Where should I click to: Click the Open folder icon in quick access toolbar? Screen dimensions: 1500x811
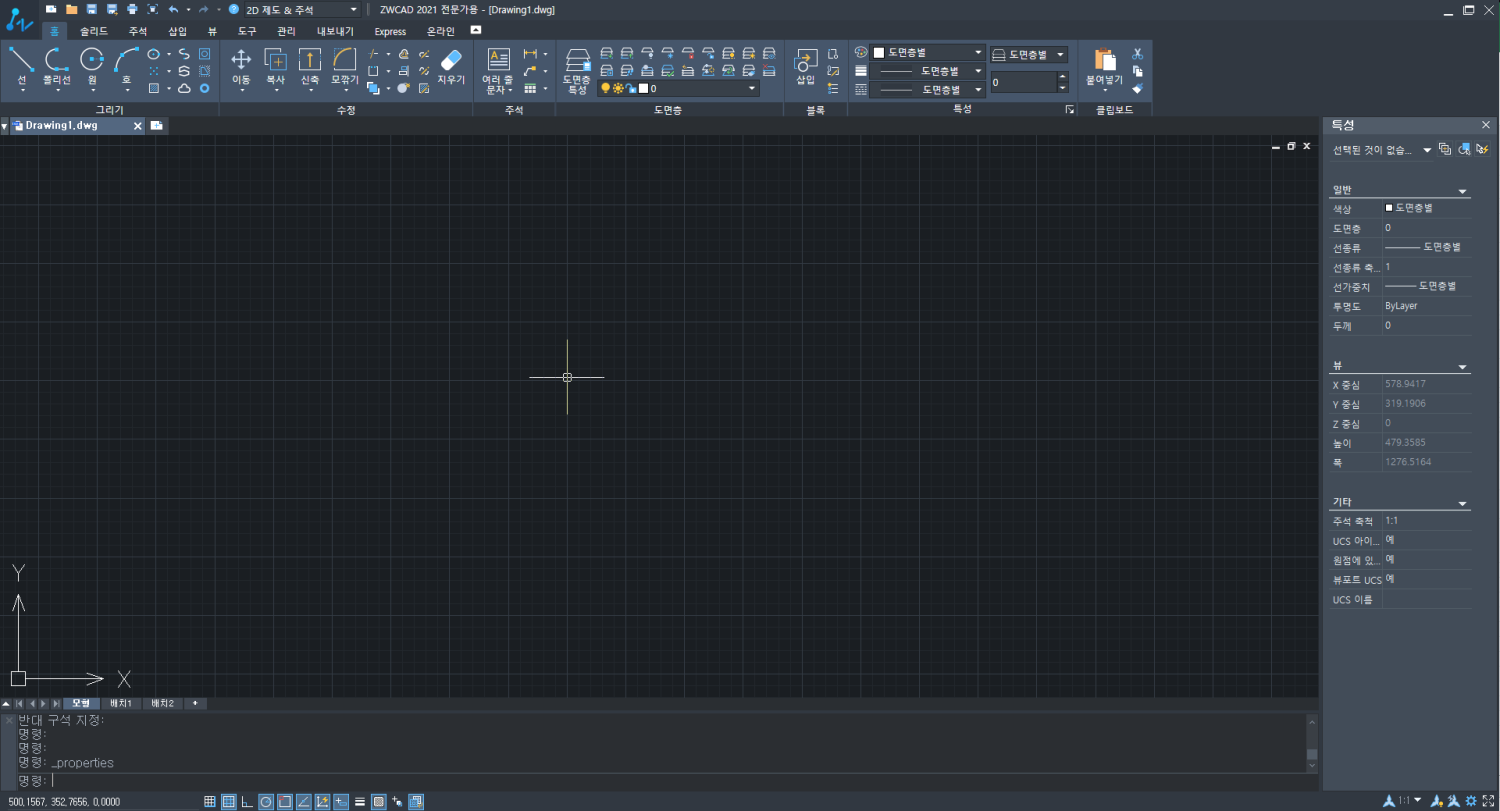71,9
